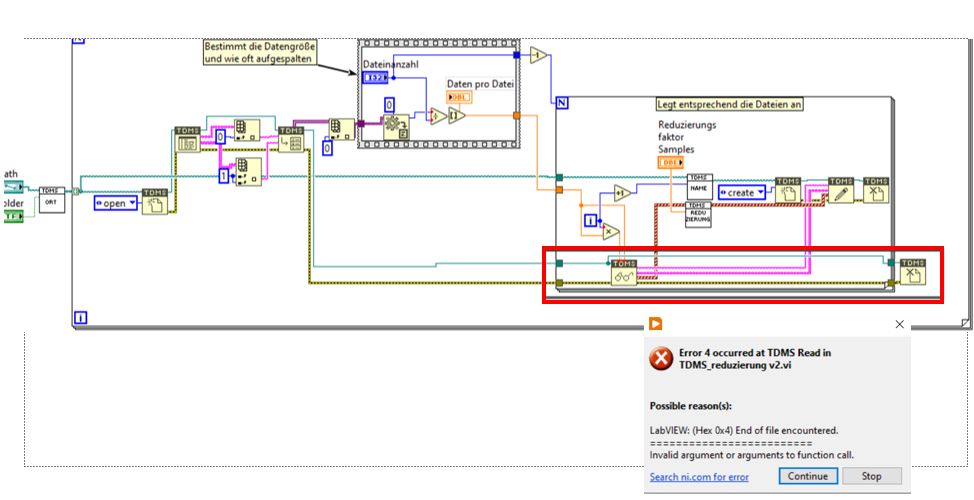
Task: Click constant 0 next to TDMS List Contents
Action: point(221,136)
